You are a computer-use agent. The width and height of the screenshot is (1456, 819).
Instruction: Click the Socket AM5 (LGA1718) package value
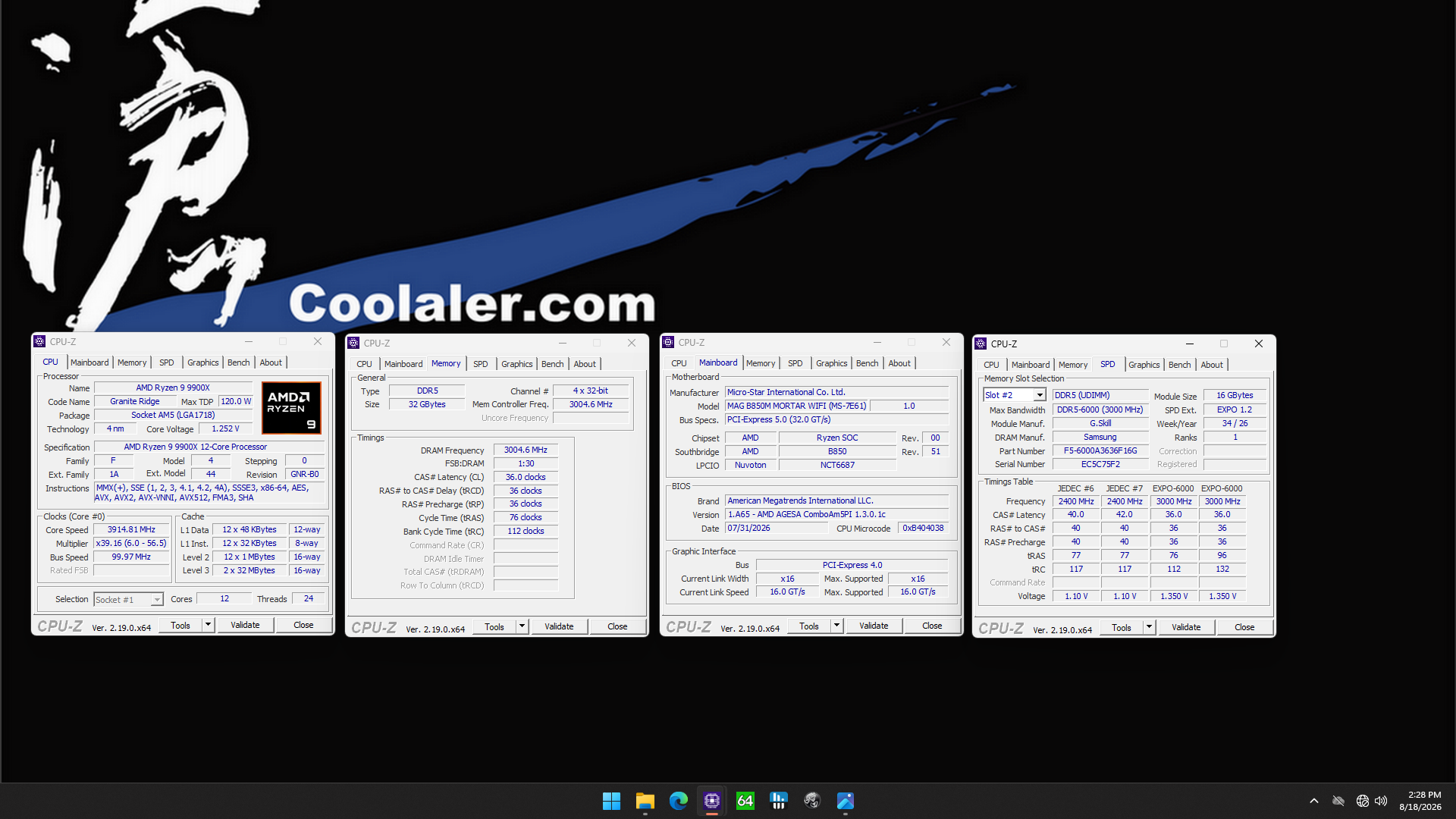[x=173, y=416]
